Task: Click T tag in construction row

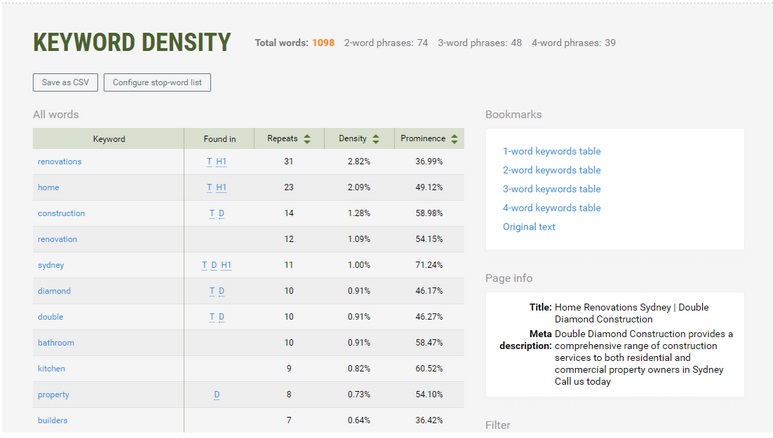Action: tap(212, 214)
